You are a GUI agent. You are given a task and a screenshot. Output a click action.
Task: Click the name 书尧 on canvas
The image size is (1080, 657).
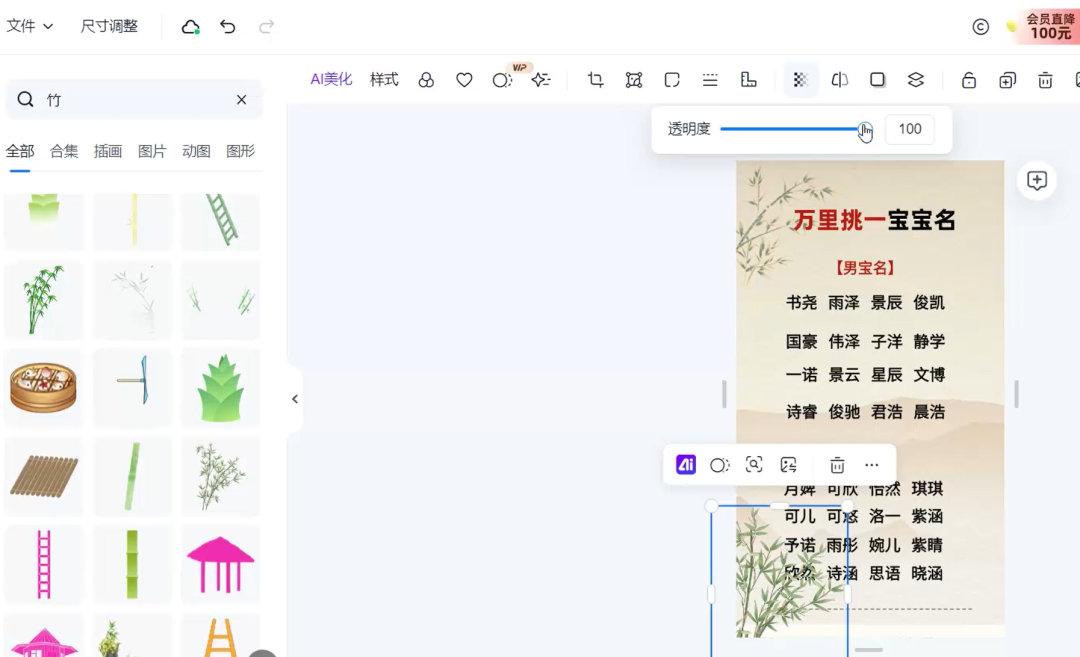pos(801,302)
